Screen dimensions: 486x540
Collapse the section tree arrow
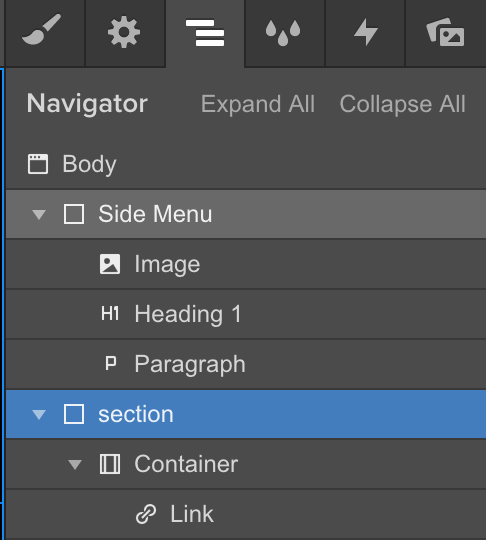coord(39,414)
